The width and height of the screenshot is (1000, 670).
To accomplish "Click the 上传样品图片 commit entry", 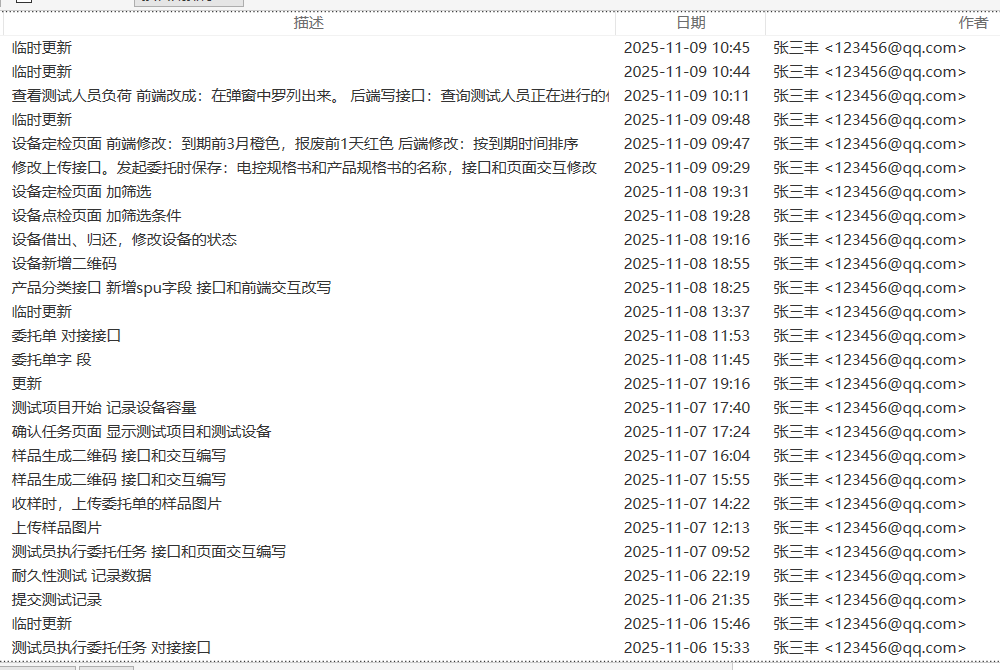I will point(57,528).
